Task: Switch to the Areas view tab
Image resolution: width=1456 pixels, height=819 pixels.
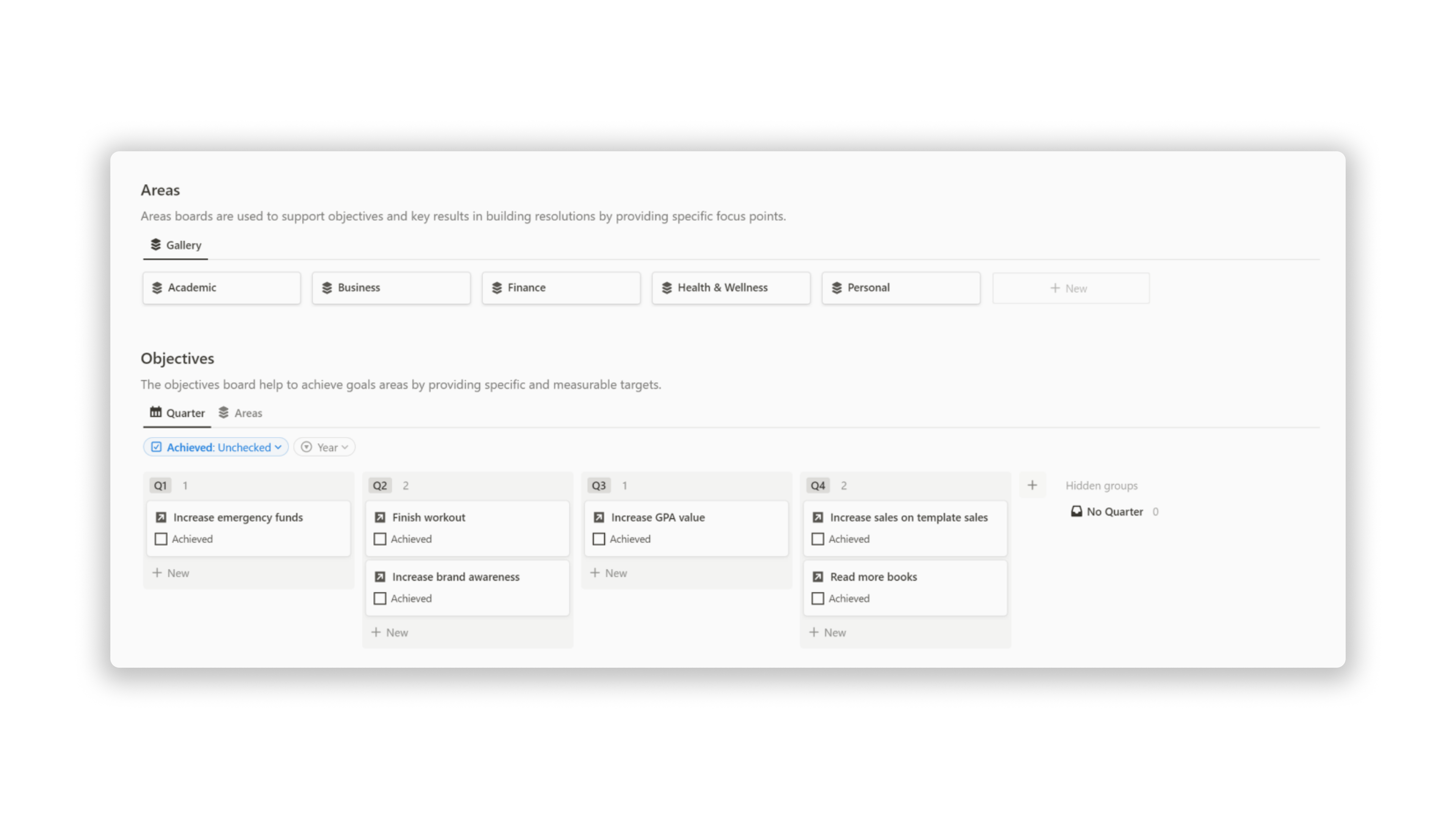Action: point(240,413)
